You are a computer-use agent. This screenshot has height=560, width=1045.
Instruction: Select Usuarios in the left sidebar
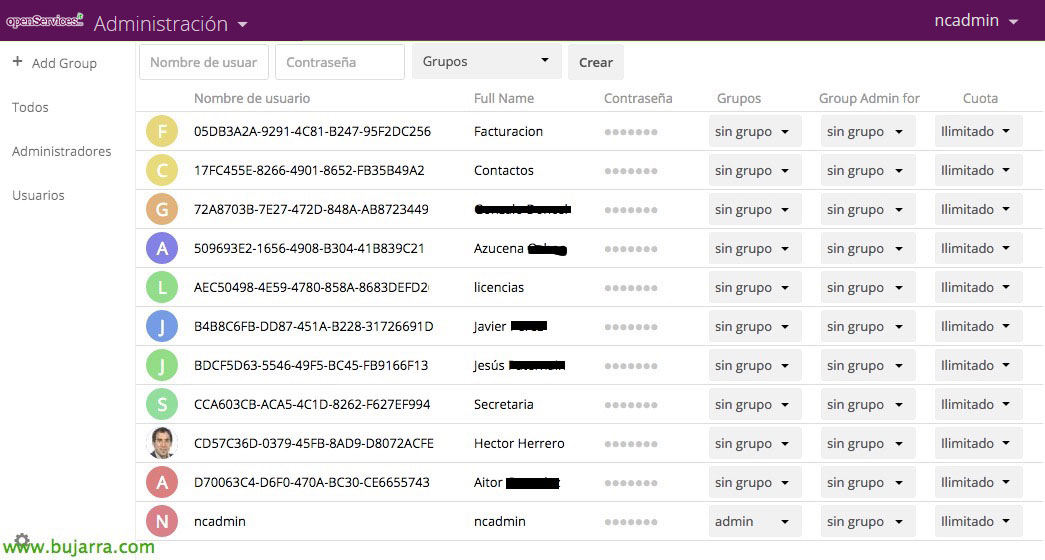pos(38,195)
